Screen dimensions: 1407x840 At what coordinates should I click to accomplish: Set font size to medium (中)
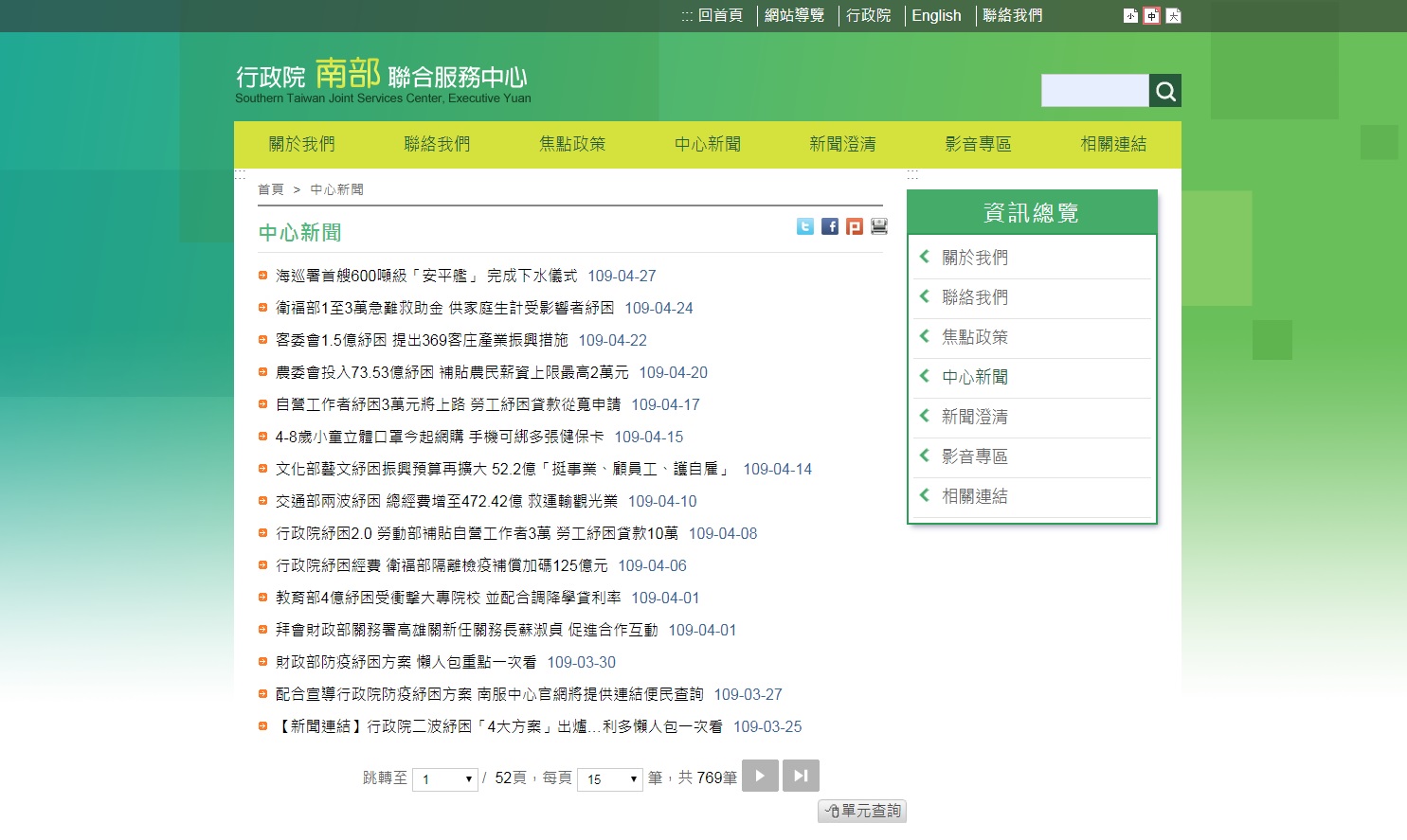1151,16
